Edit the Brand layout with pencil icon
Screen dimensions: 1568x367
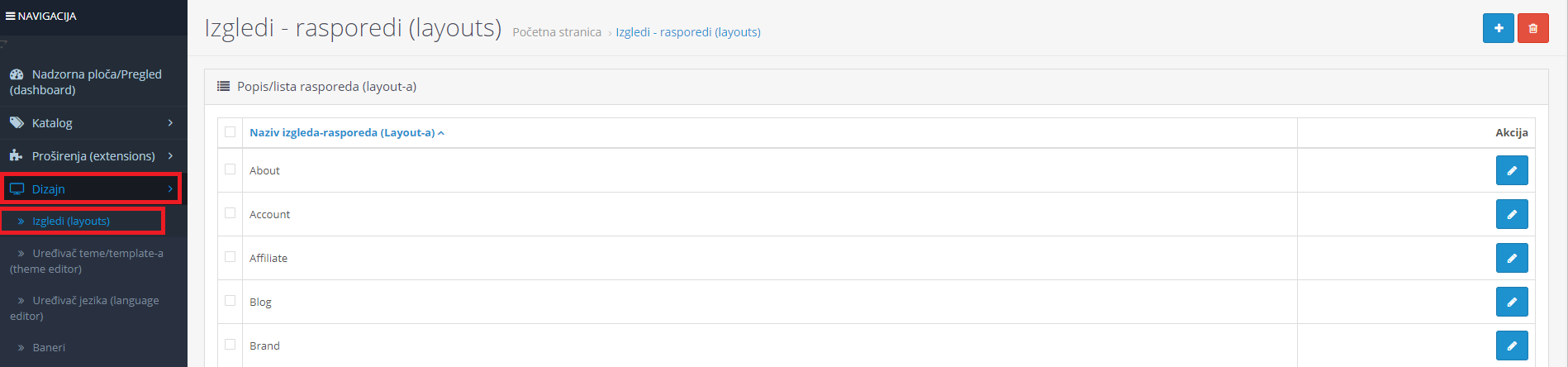point(1512,346)
